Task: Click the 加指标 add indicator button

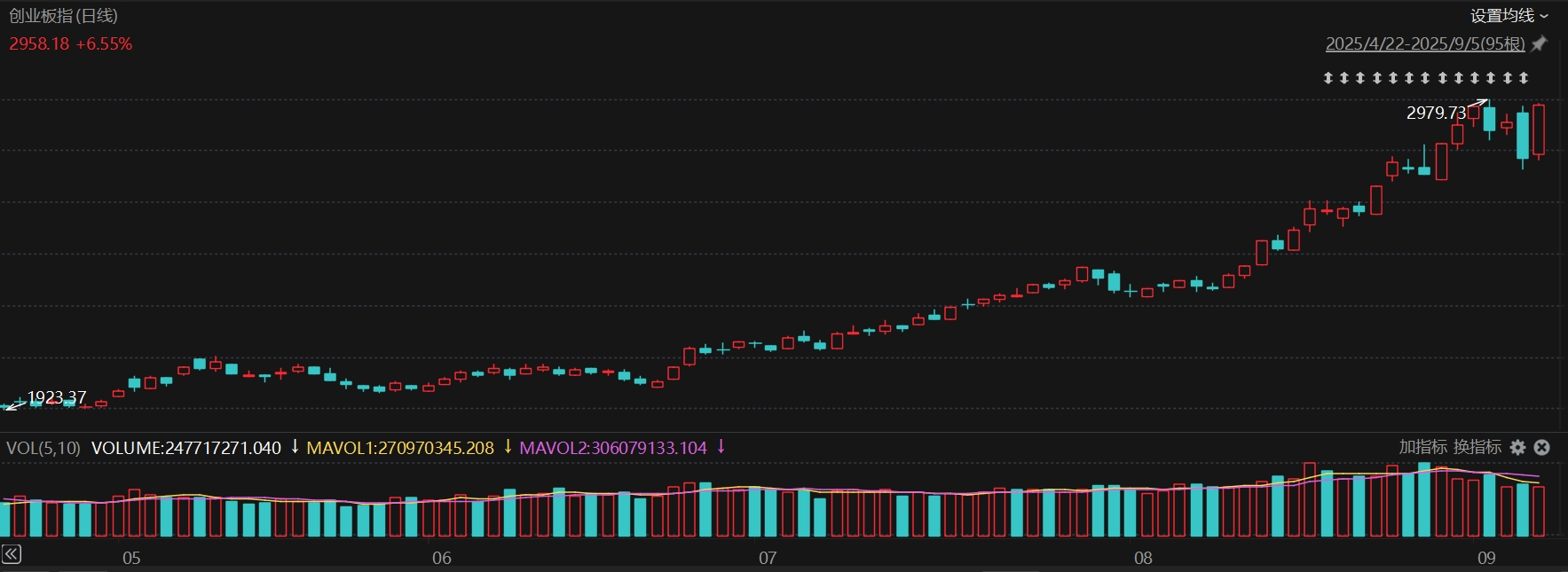Action: [1422, 447]
